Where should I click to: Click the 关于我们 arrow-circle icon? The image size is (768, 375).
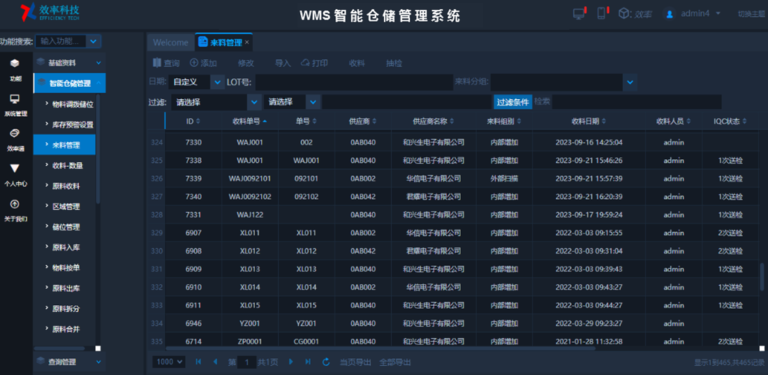pyautogui.click(x=15, y=204)
